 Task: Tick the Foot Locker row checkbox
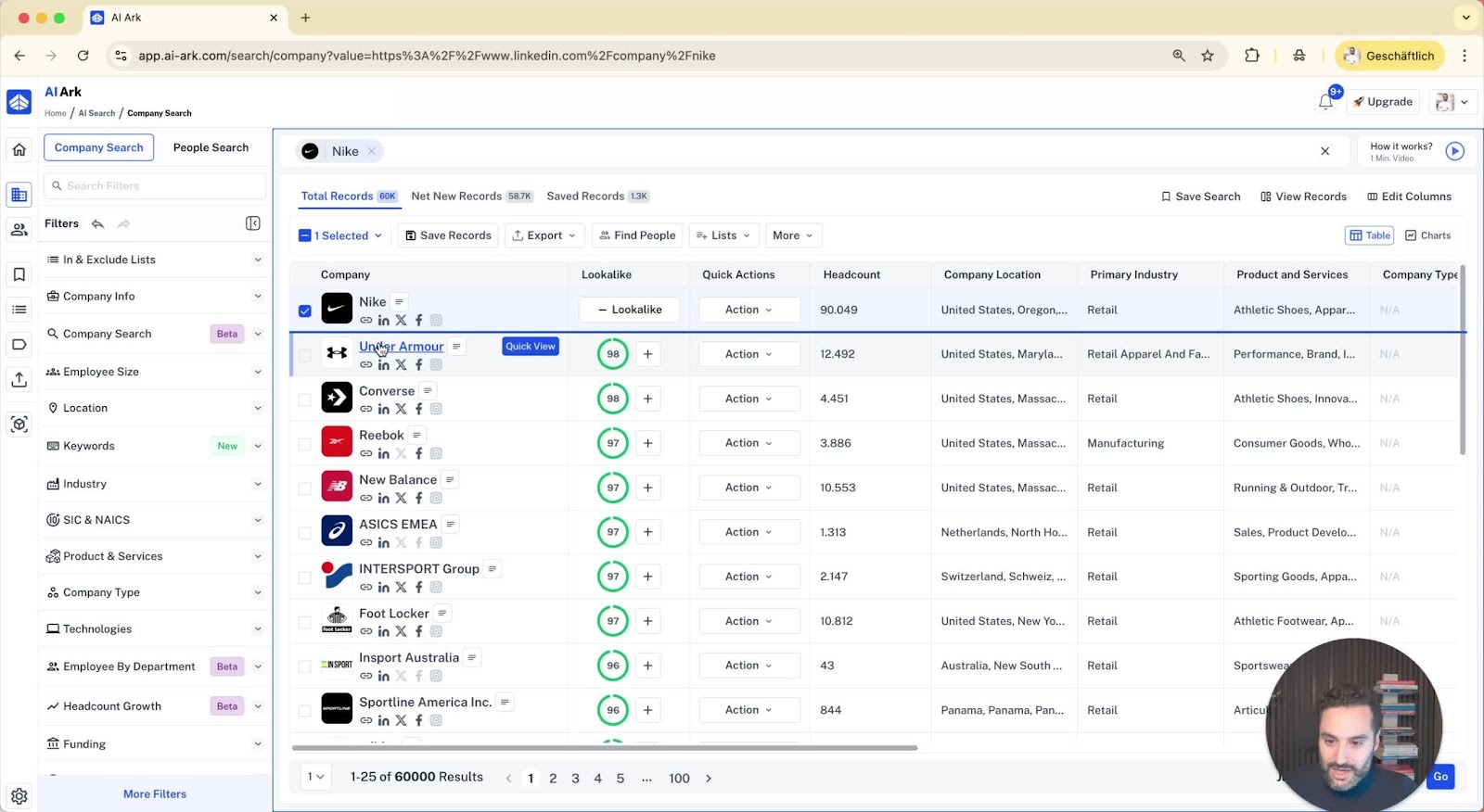pos(305,622)
